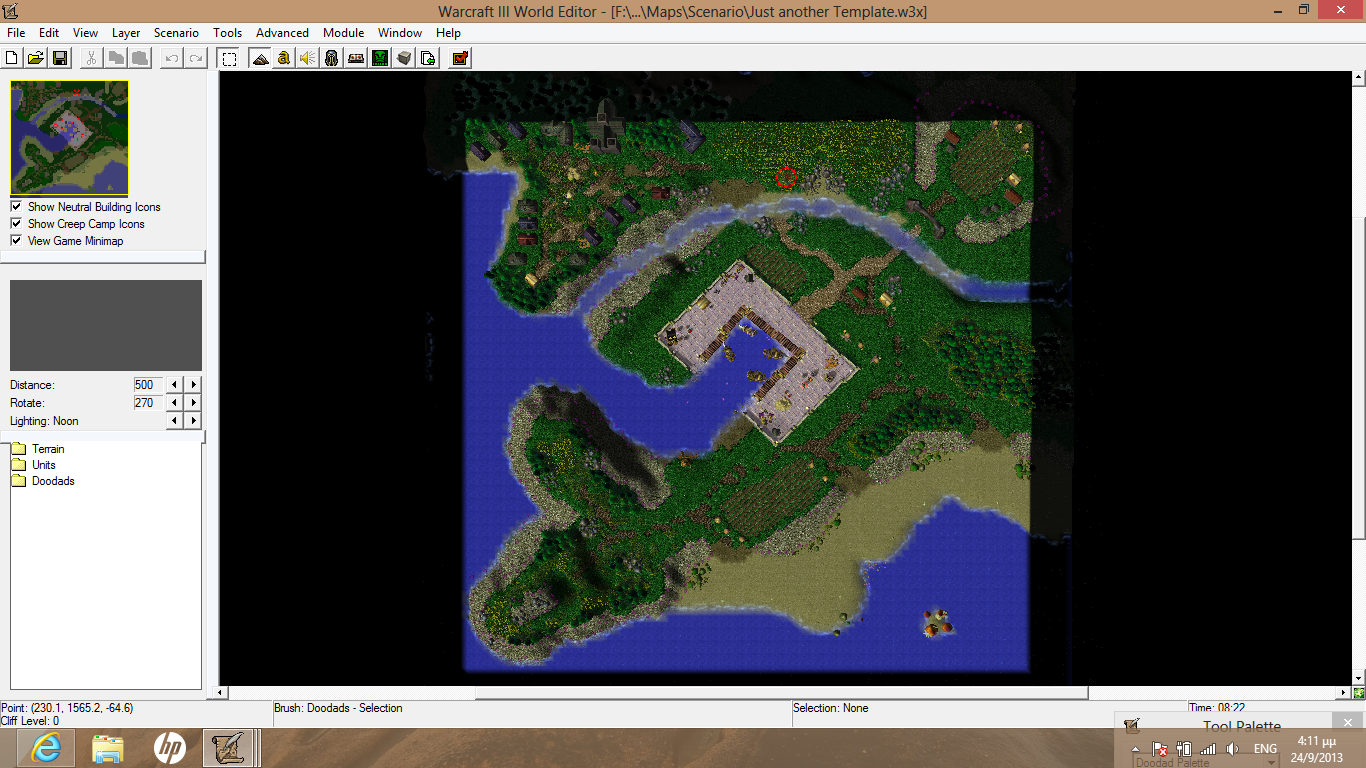The height and width of the screenshot is (768, 1366).
Task: Click the vertical scrollbar up arrow
Action: (1359, 78)
